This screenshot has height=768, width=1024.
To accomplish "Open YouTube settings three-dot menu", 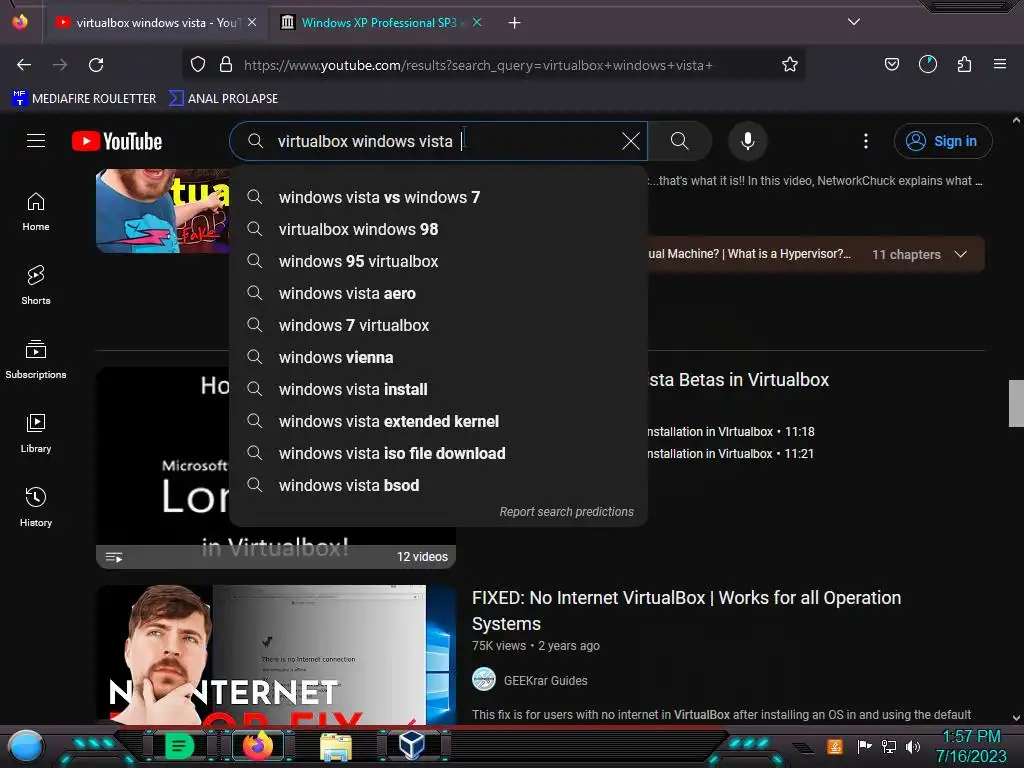I will point(866,141).
